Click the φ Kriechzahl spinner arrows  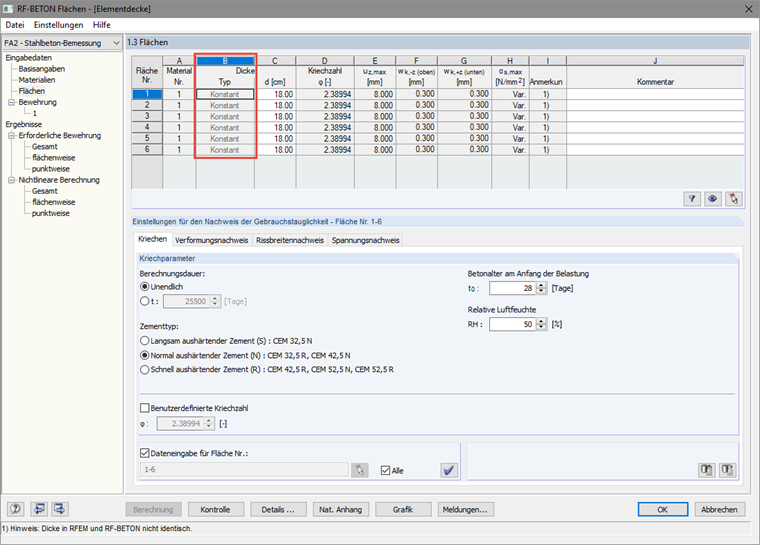coord(209,423)
